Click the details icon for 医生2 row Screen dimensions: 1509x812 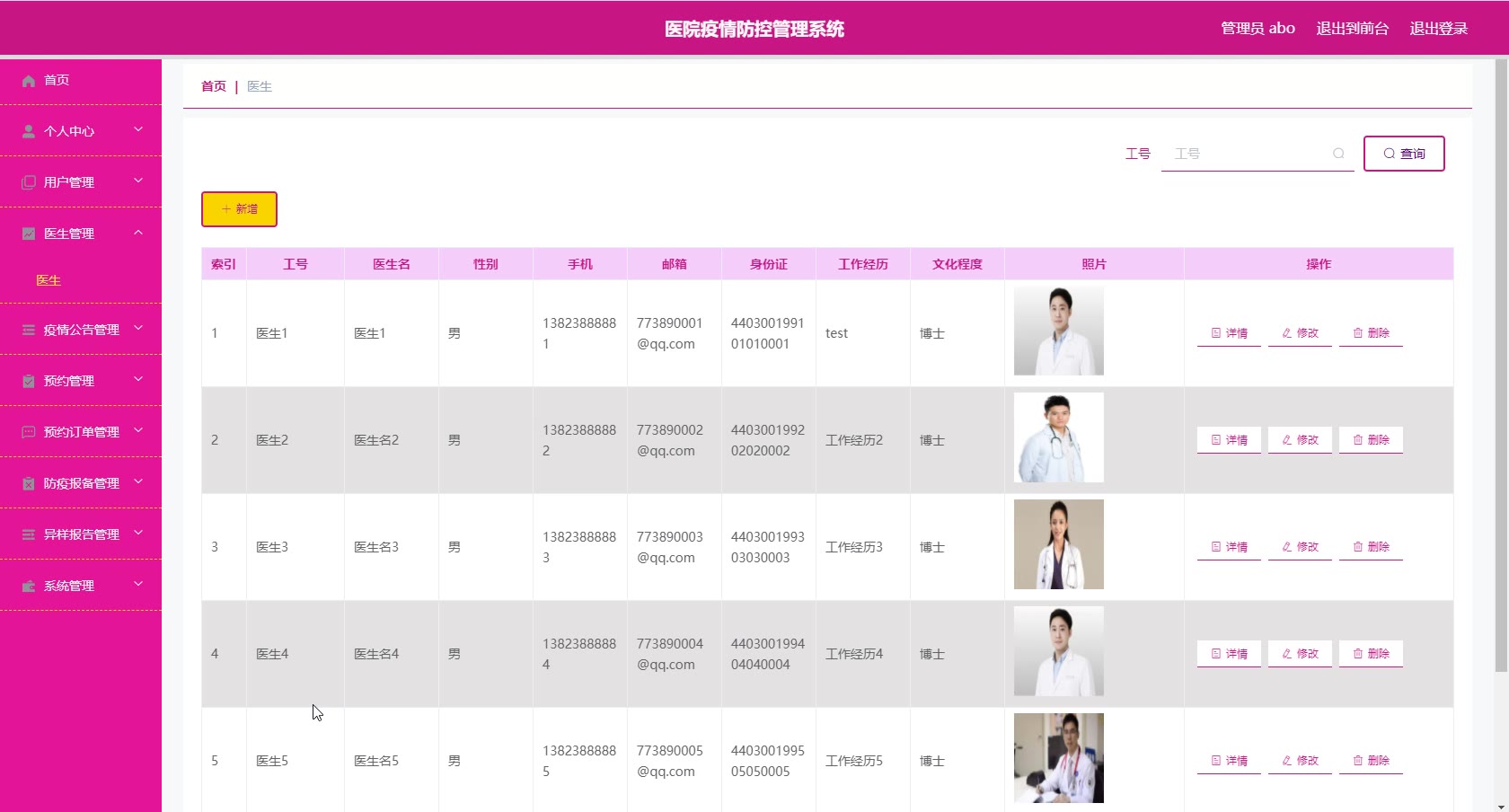coord(1216,440)
